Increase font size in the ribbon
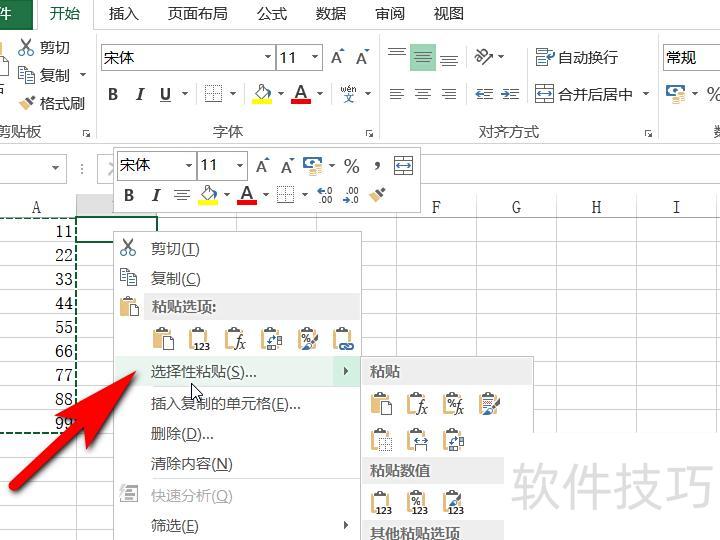The width and height of the screenshot is (720, 540). point(338,57)
